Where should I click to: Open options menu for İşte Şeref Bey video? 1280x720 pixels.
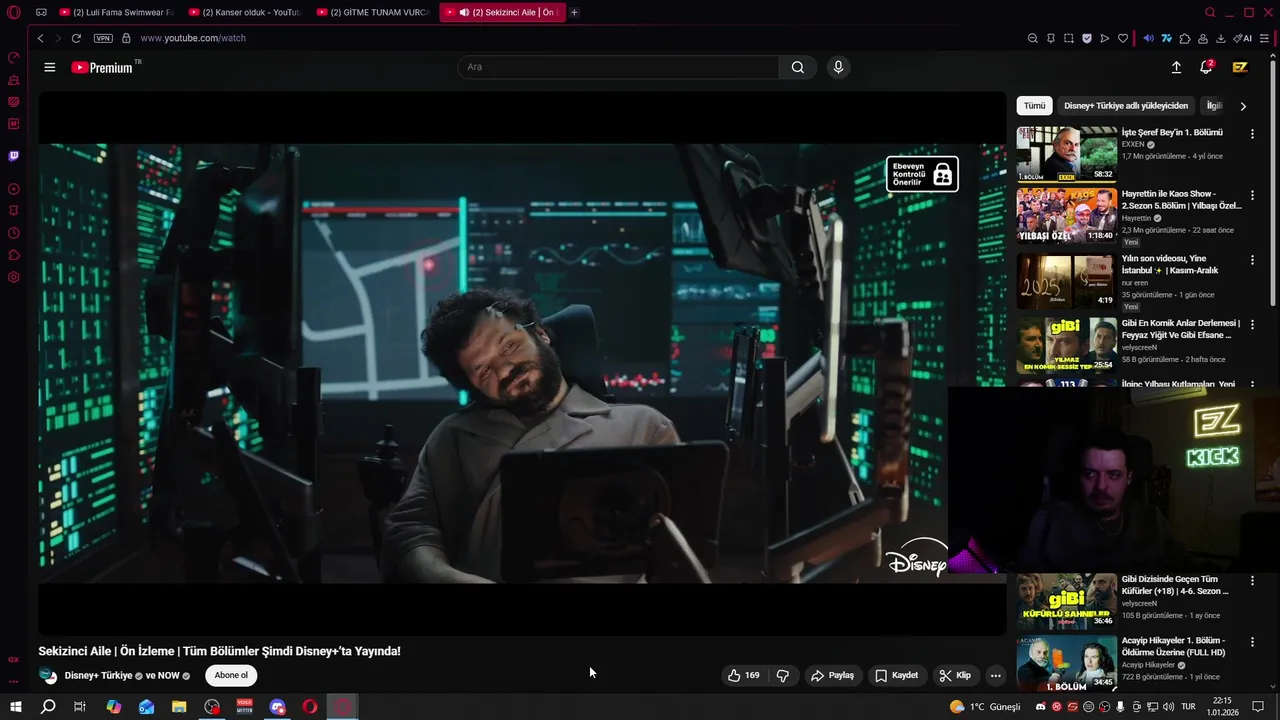tap(1252, 133)
